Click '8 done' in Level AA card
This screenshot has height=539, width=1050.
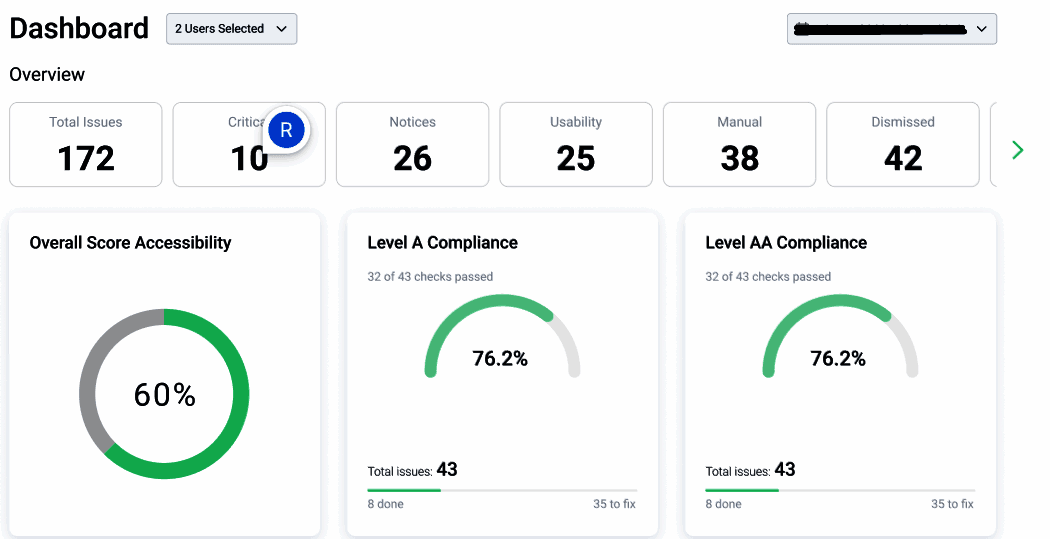point(724,504)
